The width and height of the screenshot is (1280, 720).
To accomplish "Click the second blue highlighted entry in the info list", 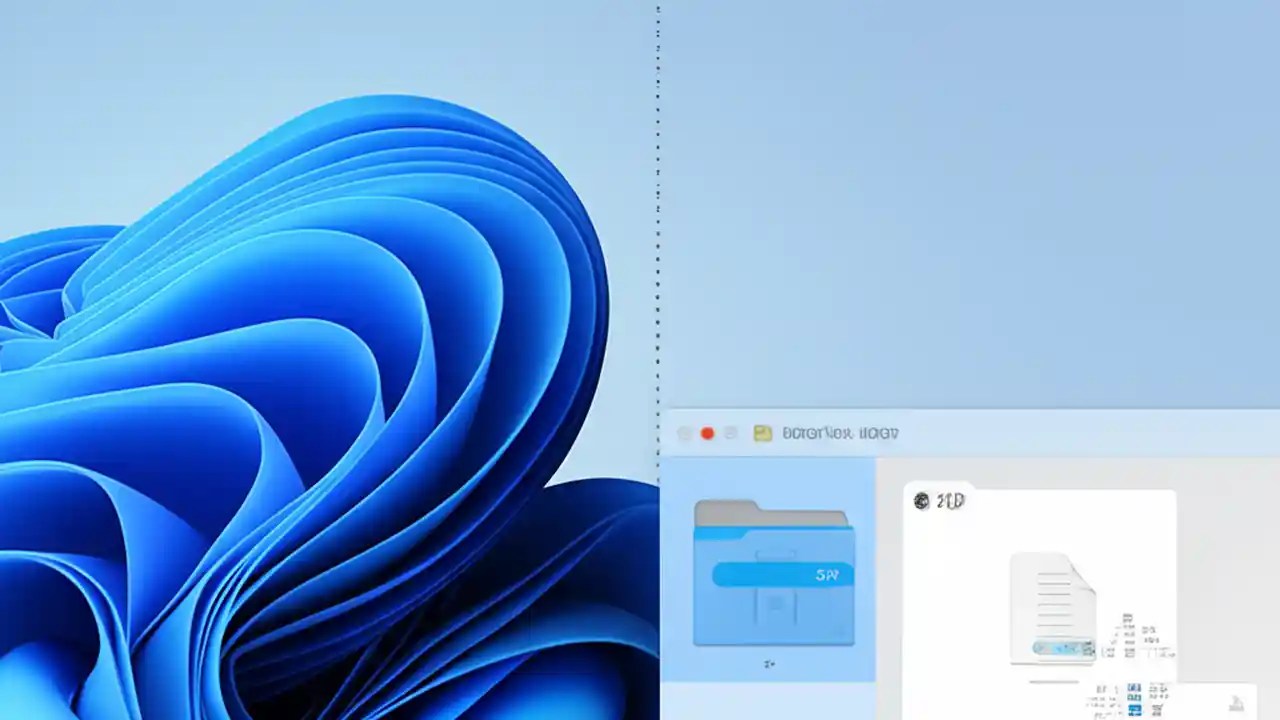I will pyautogui.click(x=1134, y=697).
